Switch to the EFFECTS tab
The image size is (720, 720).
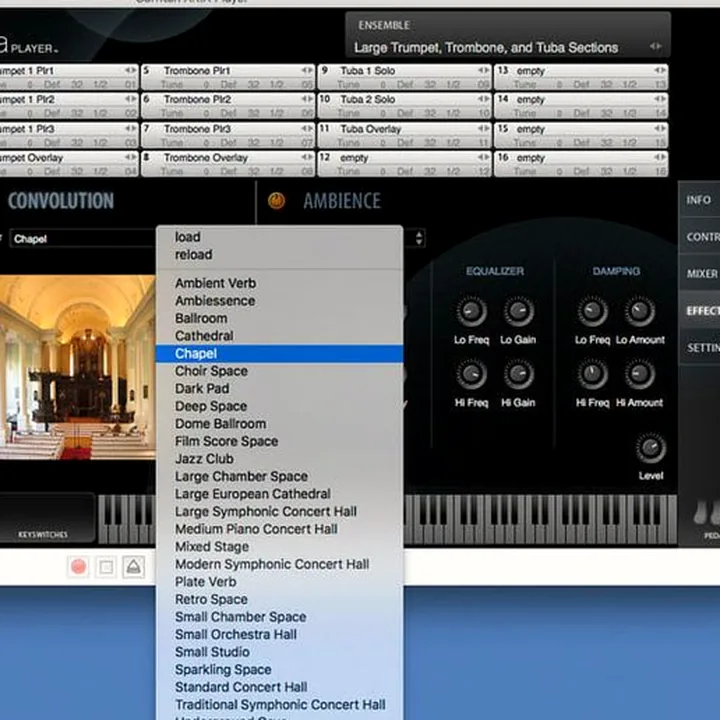[699, 311]
